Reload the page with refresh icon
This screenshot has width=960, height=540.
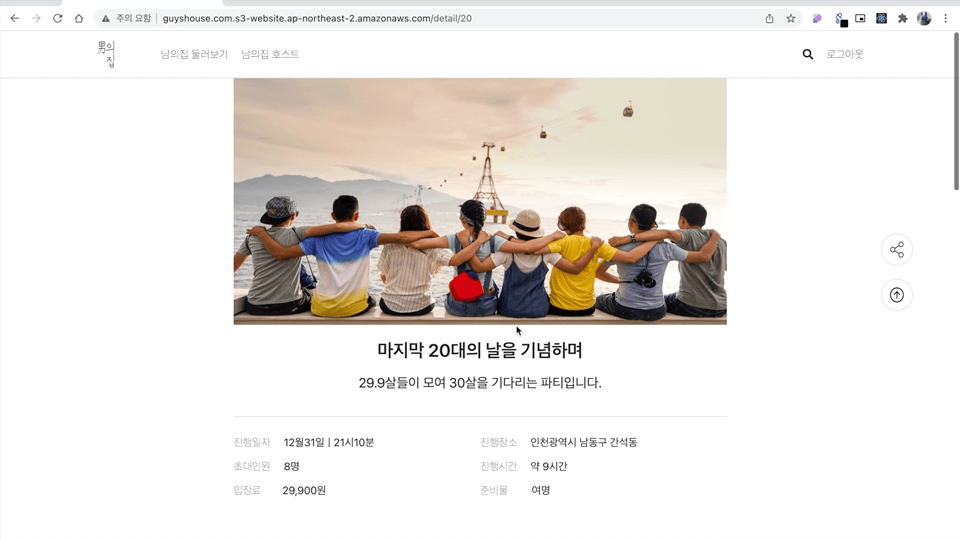58,18
